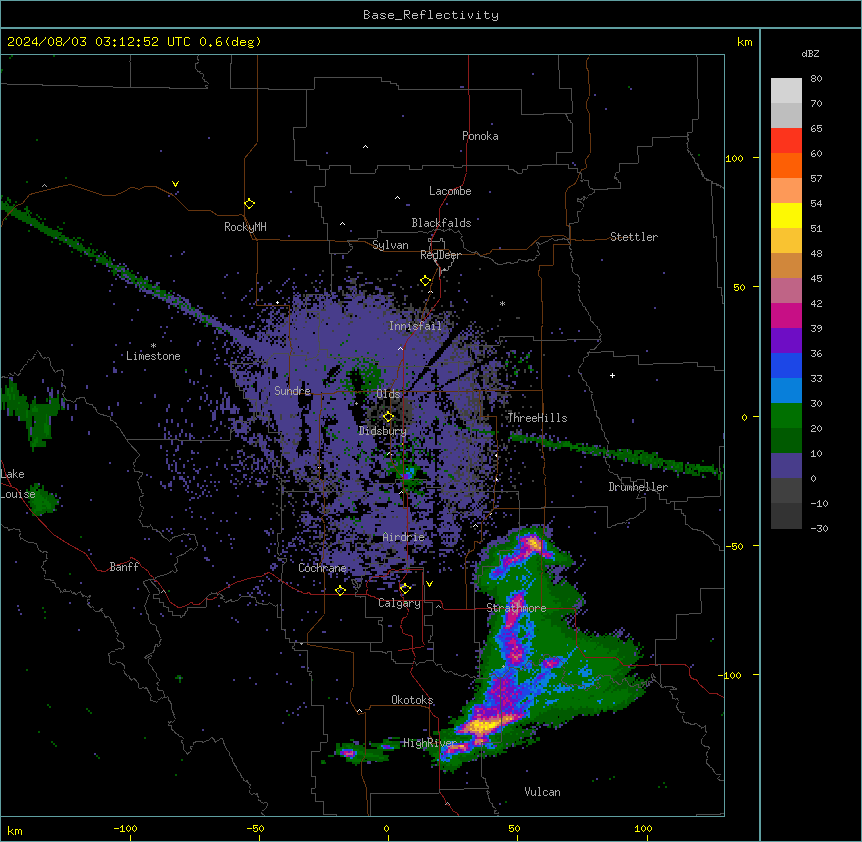The image size is (862, 842).
Task: Click the ThreeHills city label
Action: tap(537, 418)
